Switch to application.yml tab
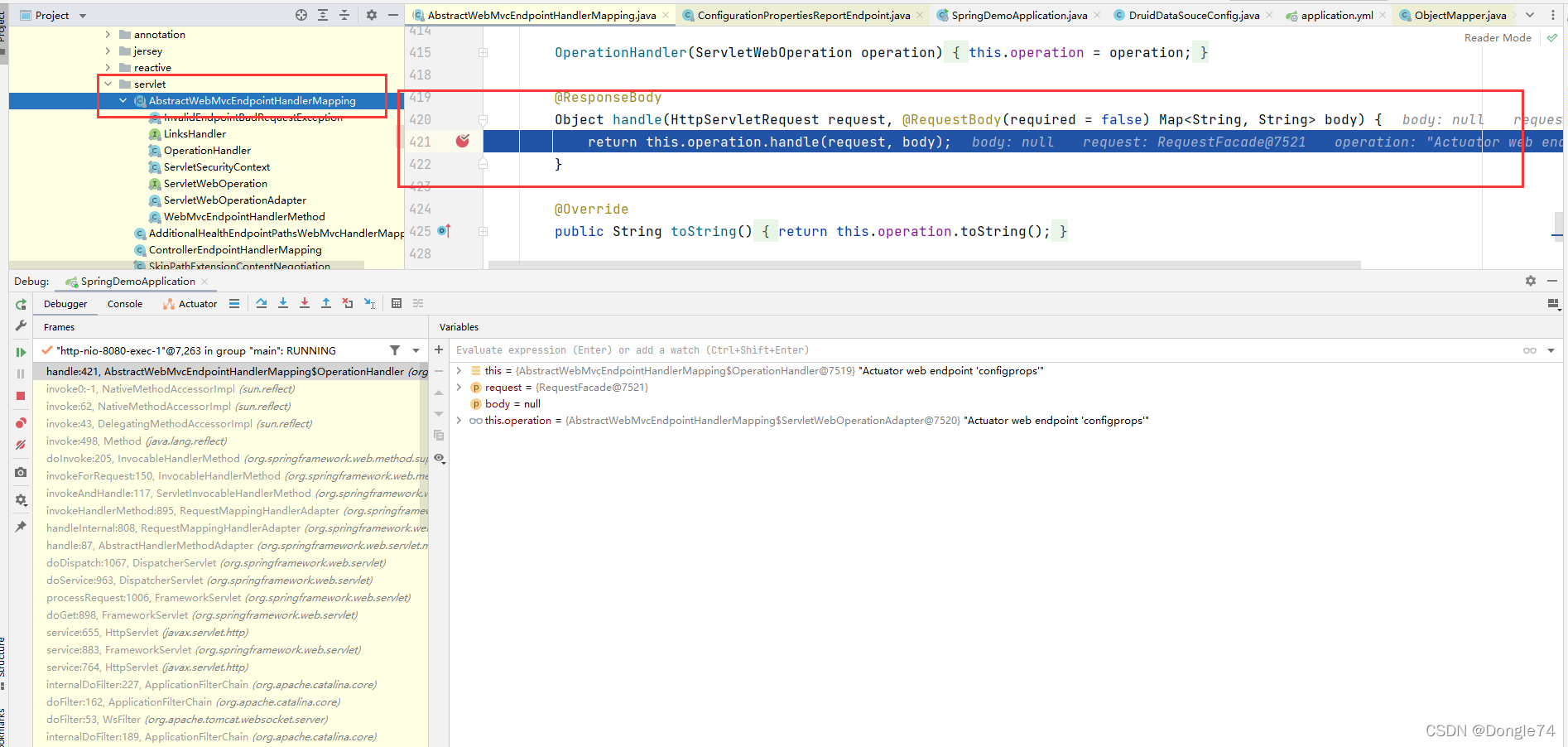1568x747 pixels. pos(1337,15)
